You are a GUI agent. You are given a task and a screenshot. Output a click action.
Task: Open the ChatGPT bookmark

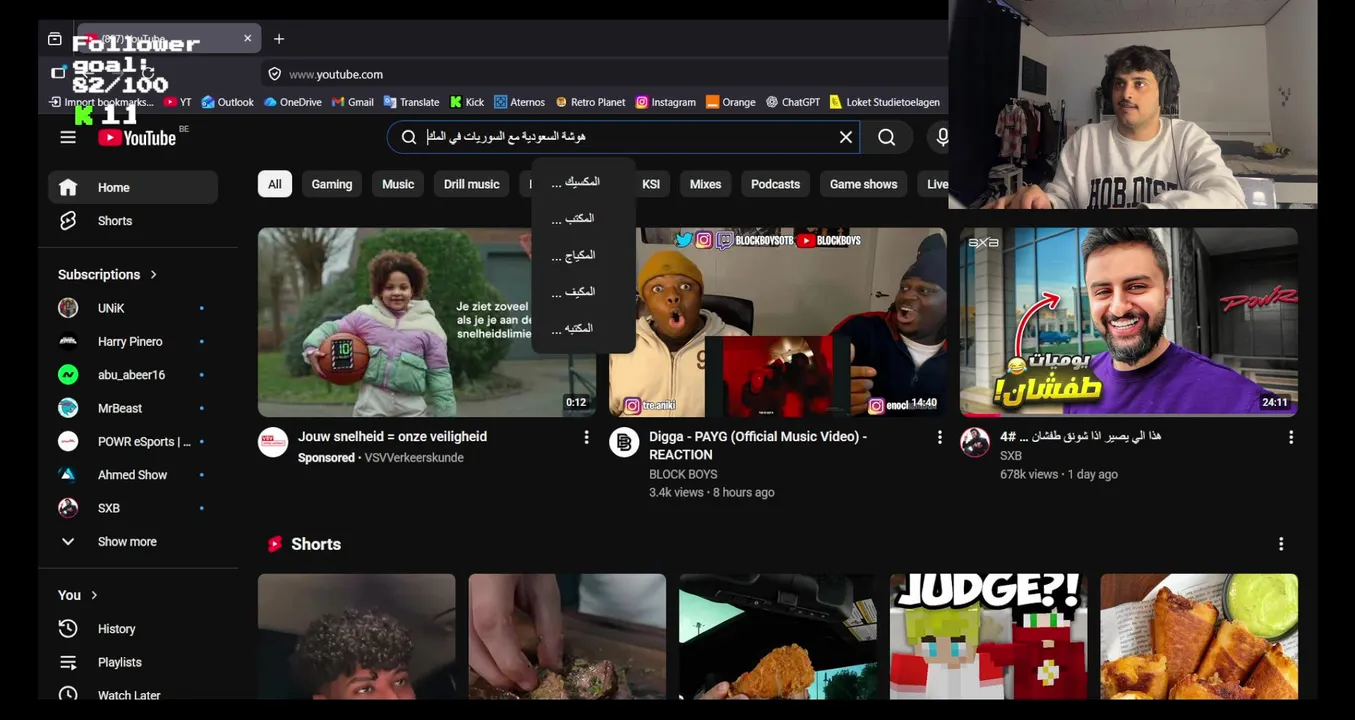(x=793, y=102)
